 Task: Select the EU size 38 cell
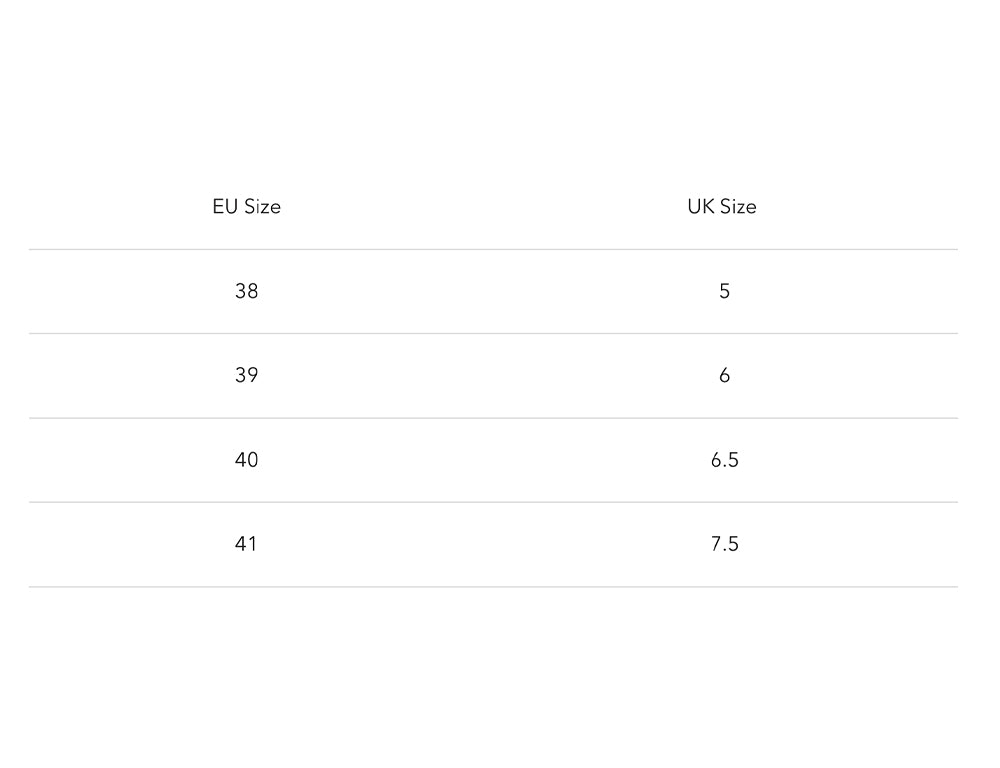pyautogui.click(x=246, y=291)
